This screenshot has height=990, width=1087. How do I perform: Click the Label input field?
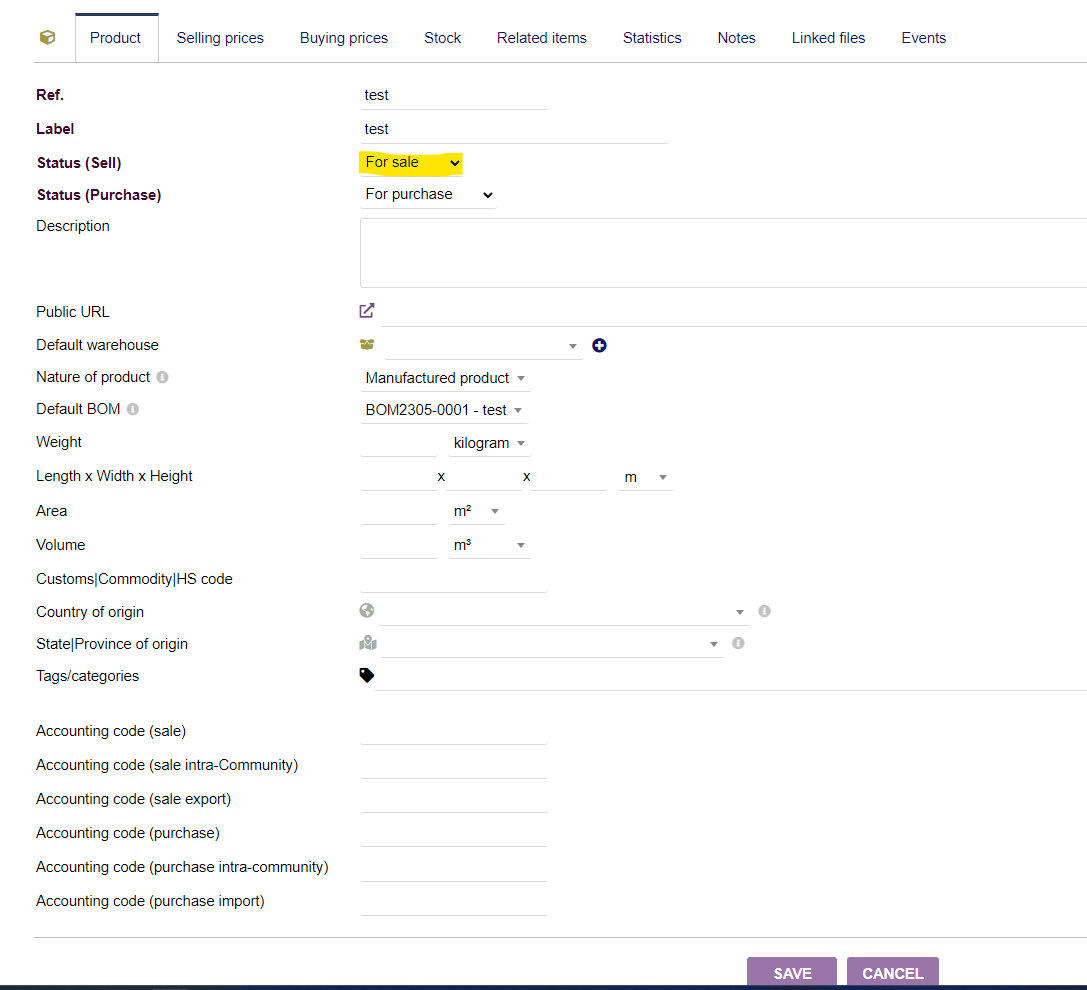(514, 130)
